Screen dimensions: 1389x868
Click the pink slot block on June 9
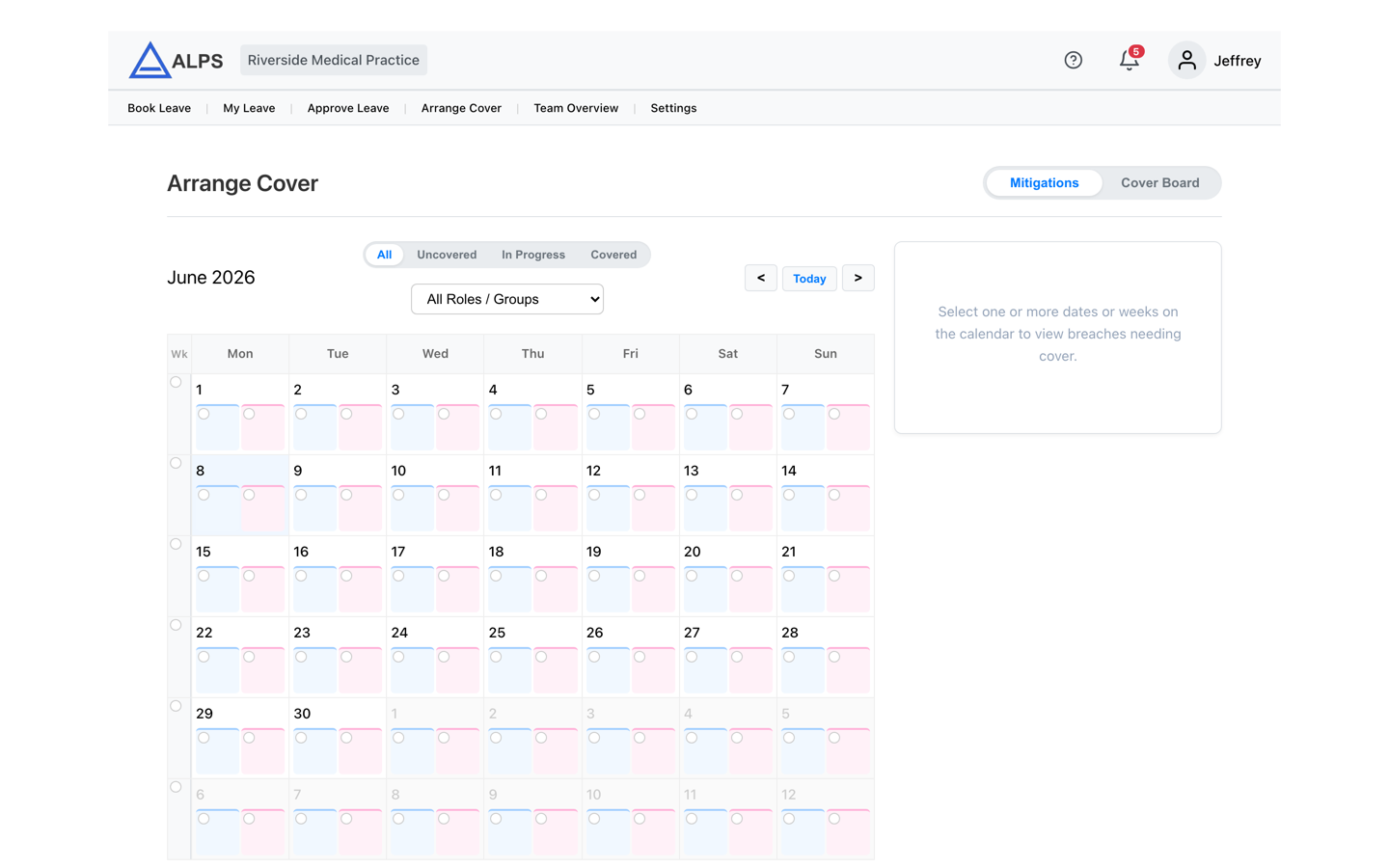361,508
